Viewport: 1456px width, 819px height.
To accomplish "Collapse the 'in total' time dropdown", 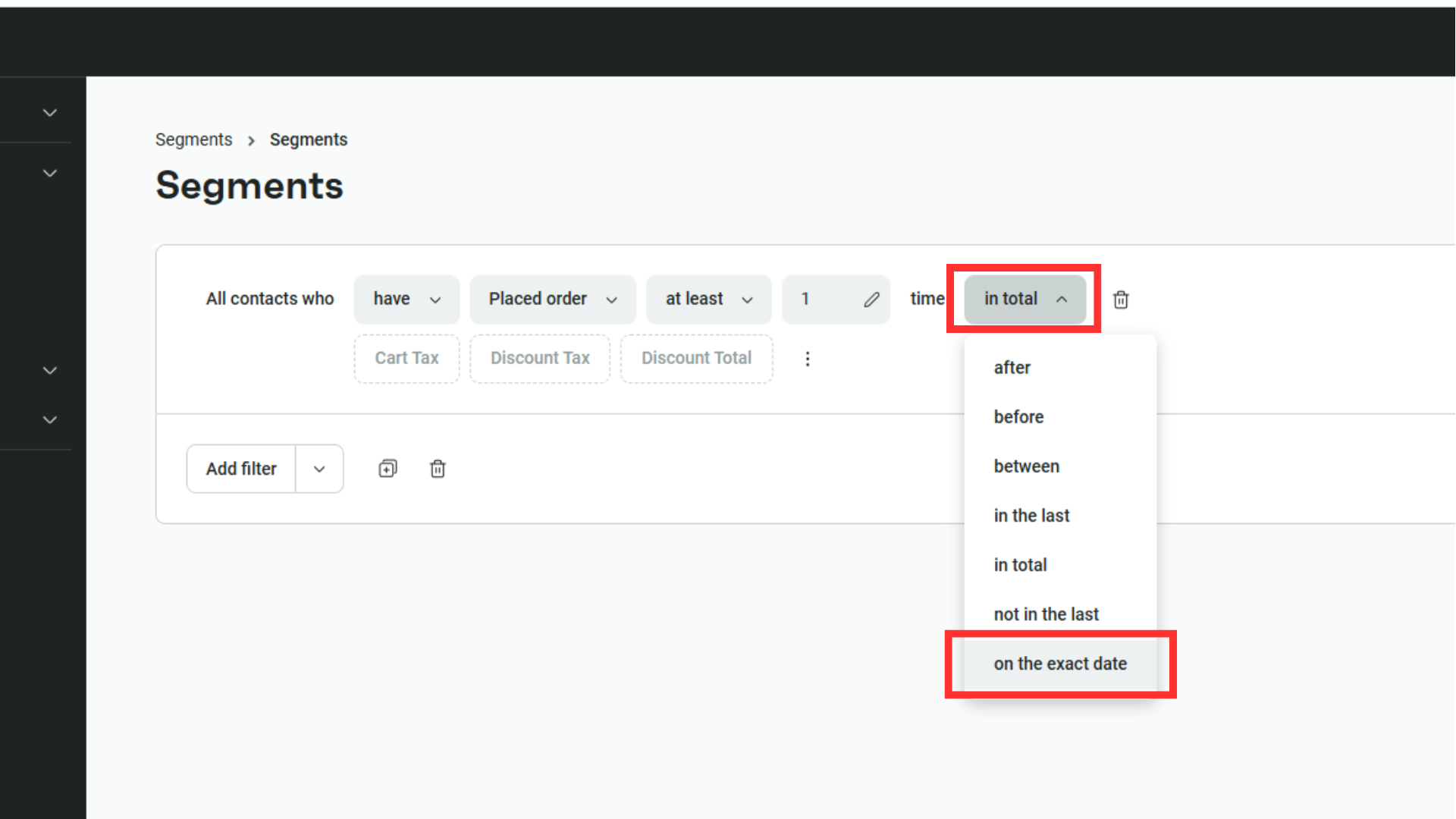I will (x=1025, y=300).
